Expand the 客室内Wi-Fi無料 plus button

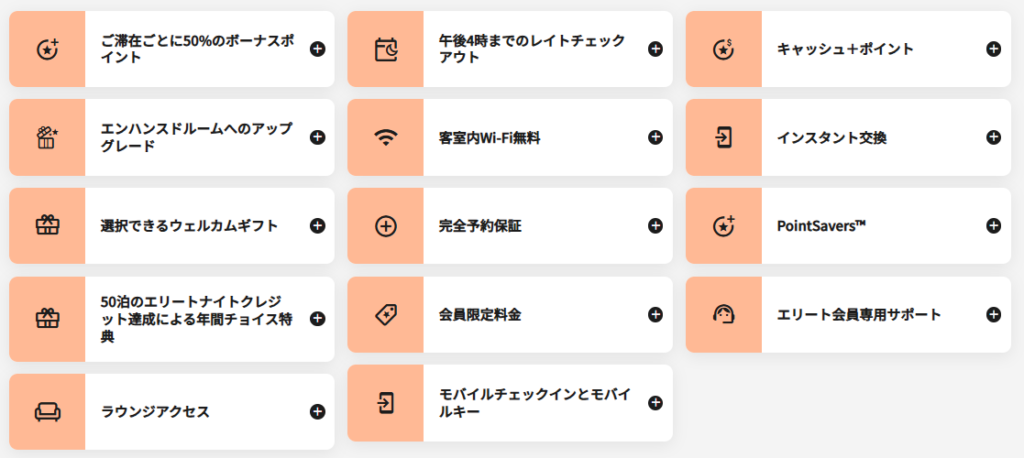click(x=655, y=137)
